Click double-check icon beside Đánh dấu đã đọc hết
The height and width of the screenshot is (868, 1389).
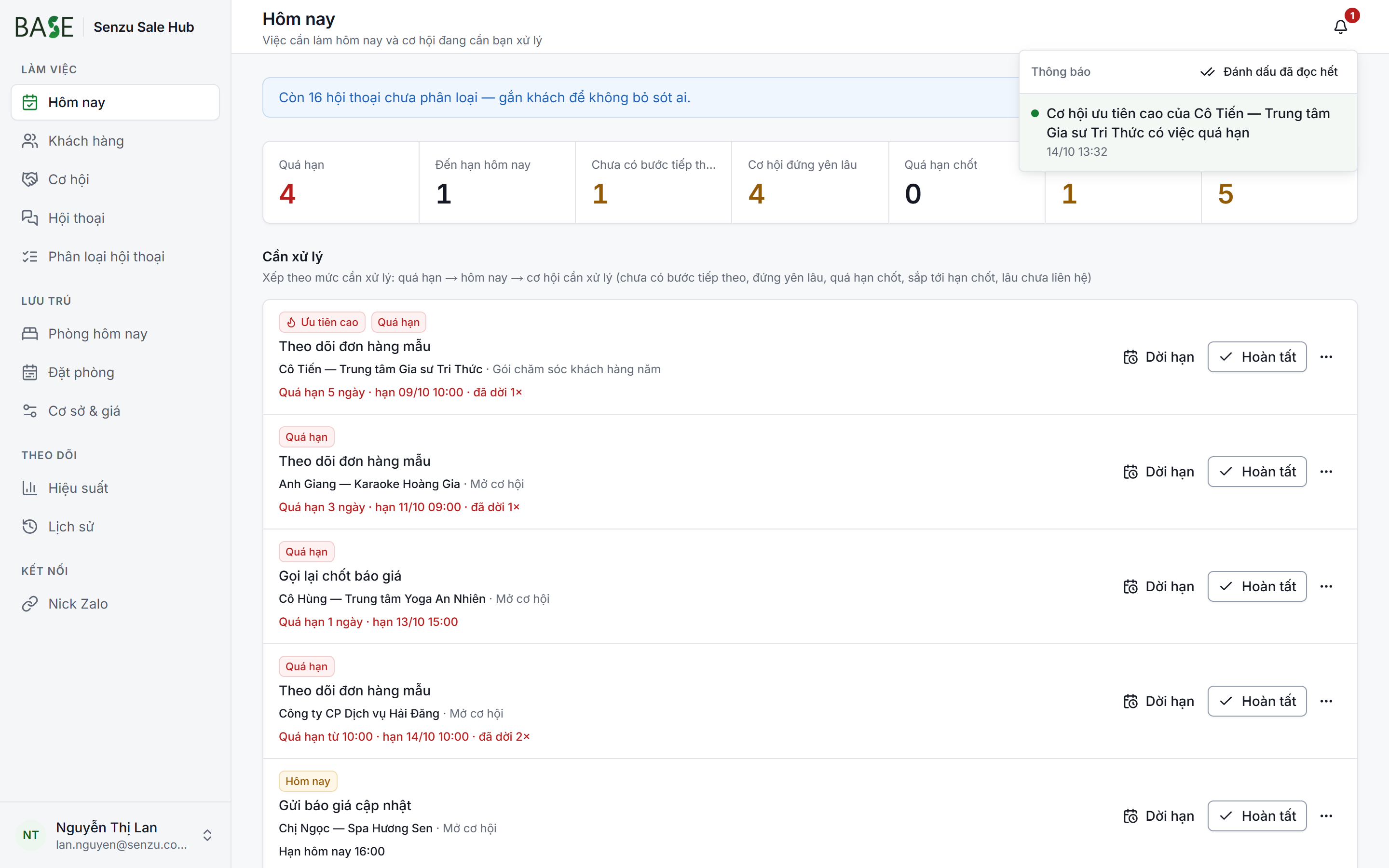(1207, 72)
